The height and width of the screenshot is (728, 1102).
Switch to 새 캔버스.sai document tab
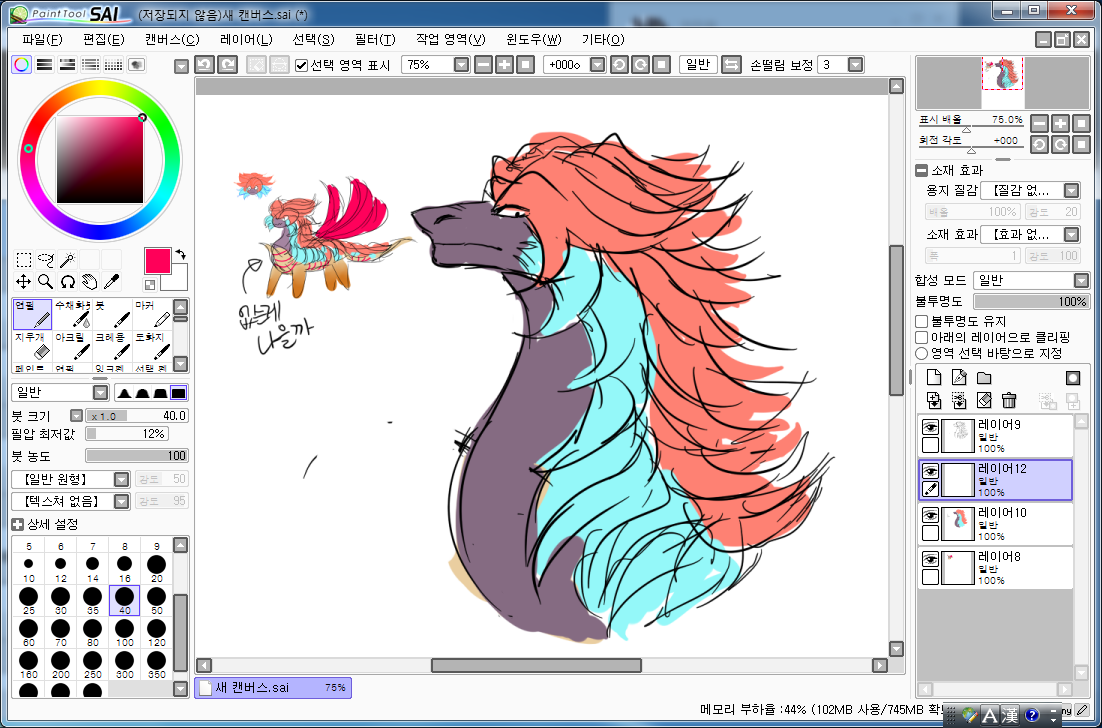coord(273,688)
